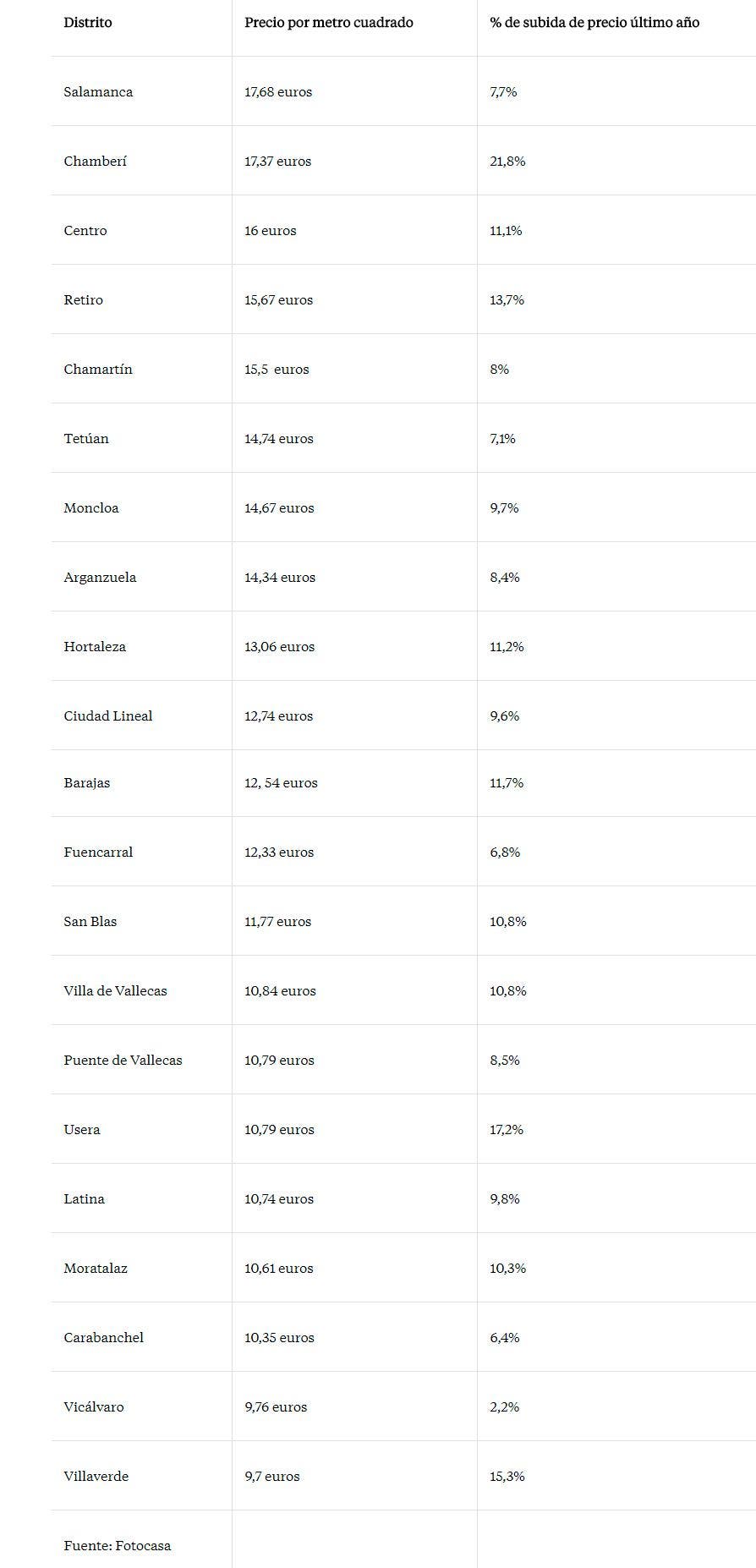Click the Precio por metro cuadrado header
Viewport: 756px width, 1568px height.
[x=329, y=23]
